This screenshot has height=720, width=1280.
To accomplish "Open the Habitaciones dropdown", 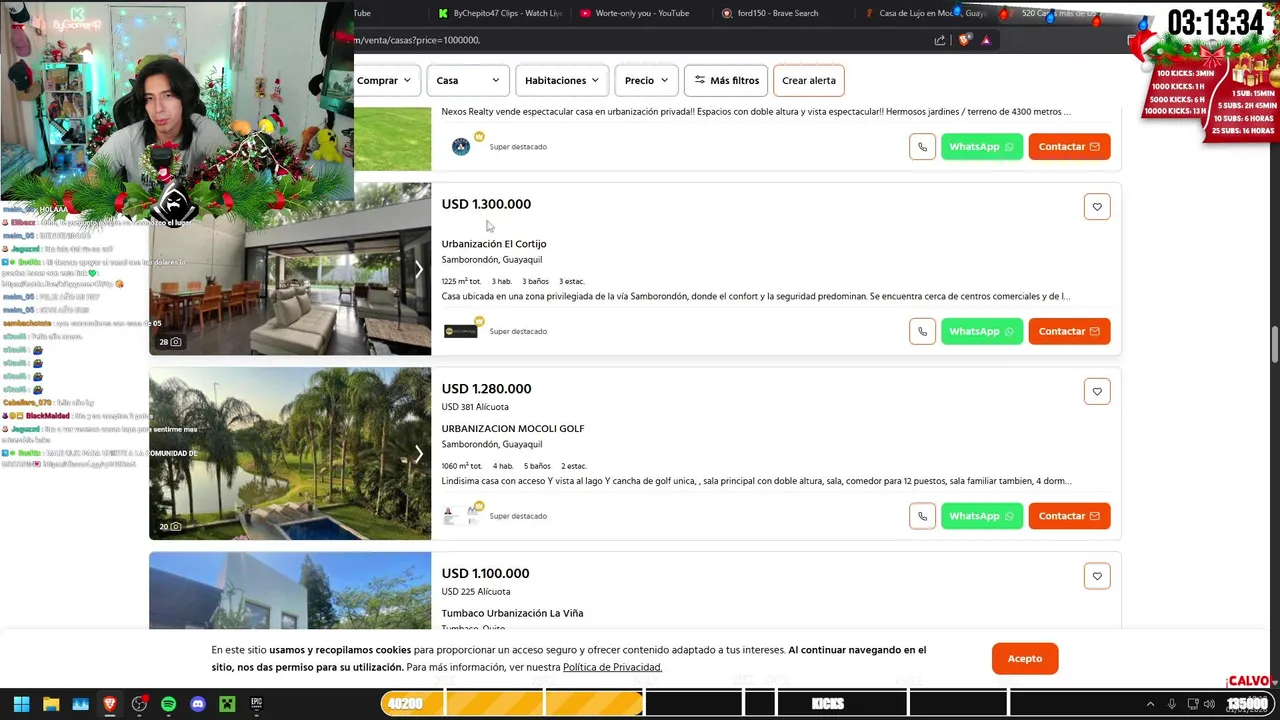I will click(562, 80).
